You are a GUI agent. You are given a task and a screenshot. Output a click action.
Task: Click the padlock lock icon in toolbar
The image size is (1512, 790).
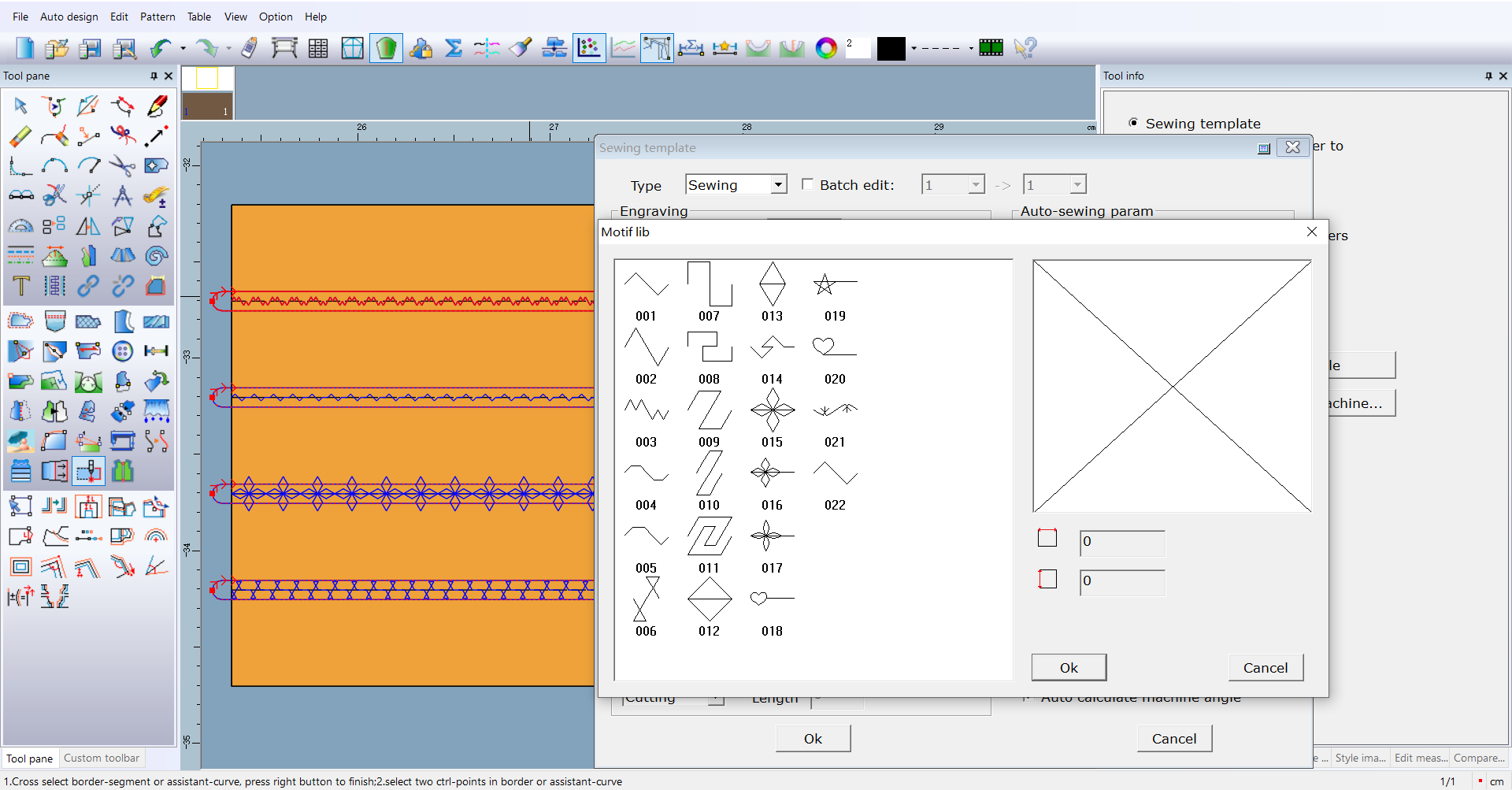[x=420, y=48]
